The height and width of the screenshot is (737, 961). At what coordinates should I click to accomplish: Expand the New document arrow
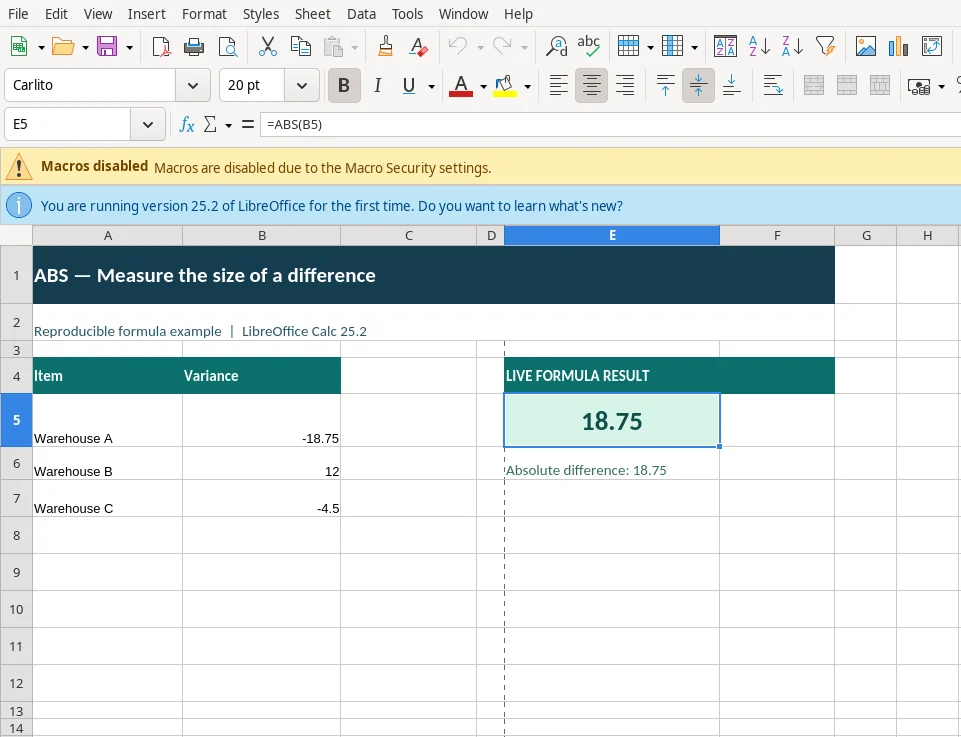pyautogui.click(x=41, y=47)
